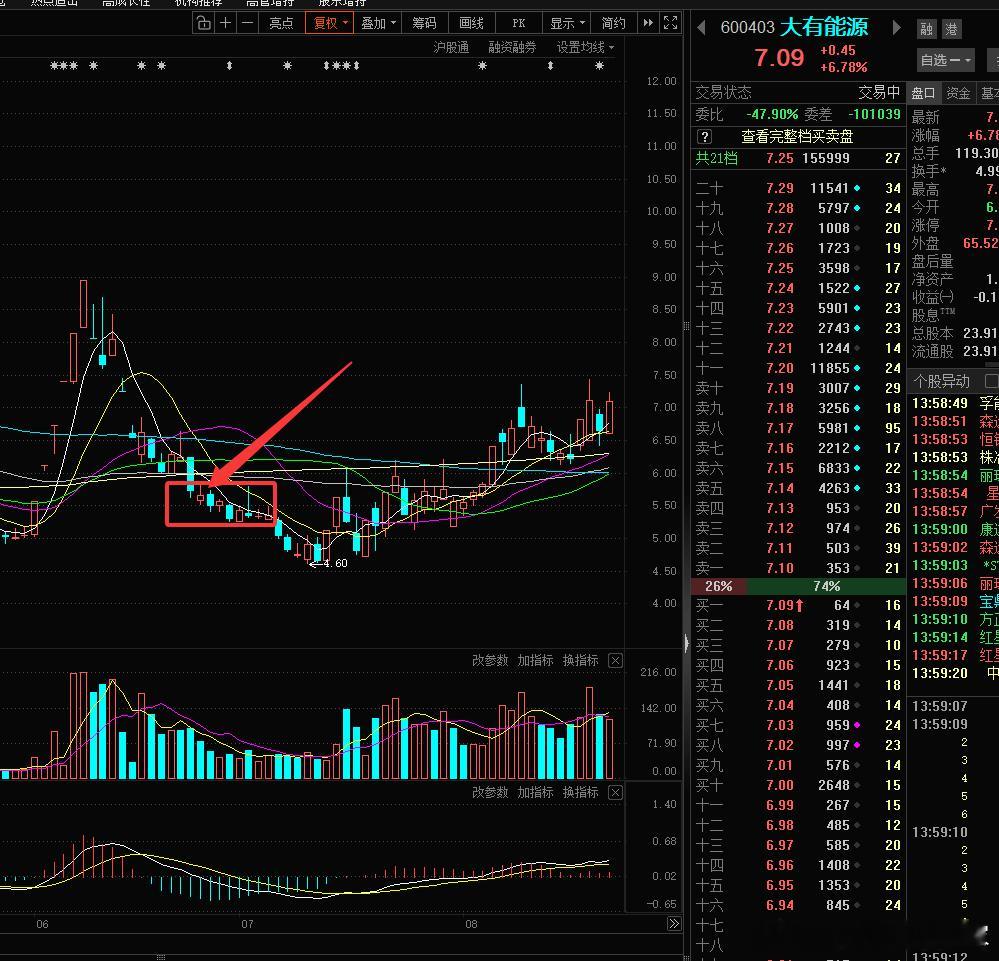Zoom in chart with plus icon
Viewport: 999px width, 961px height.
click(226, 24)
